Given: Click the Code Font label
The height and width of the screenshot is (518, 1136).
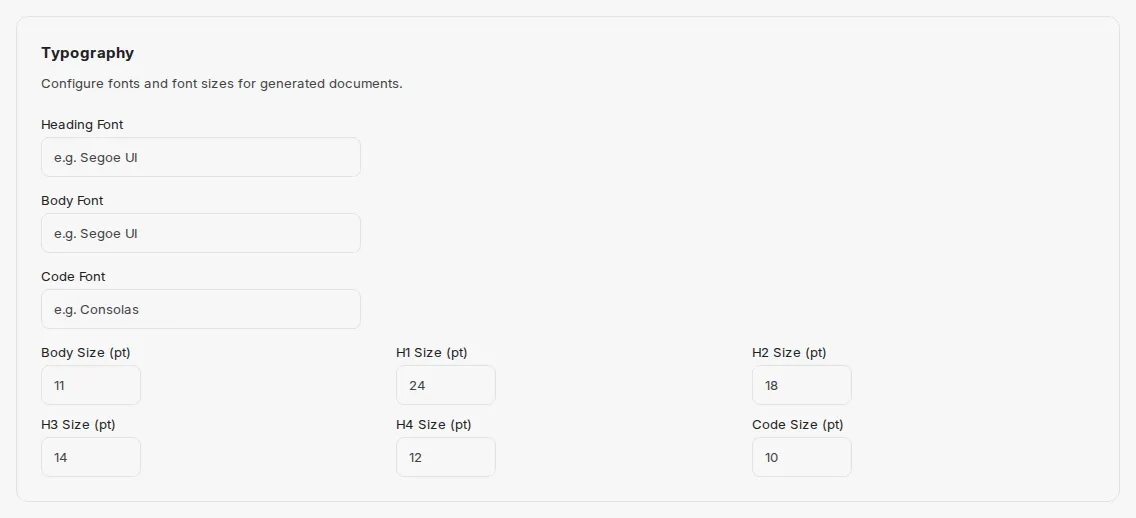Looking at the screenshot, I should (73, 277).
